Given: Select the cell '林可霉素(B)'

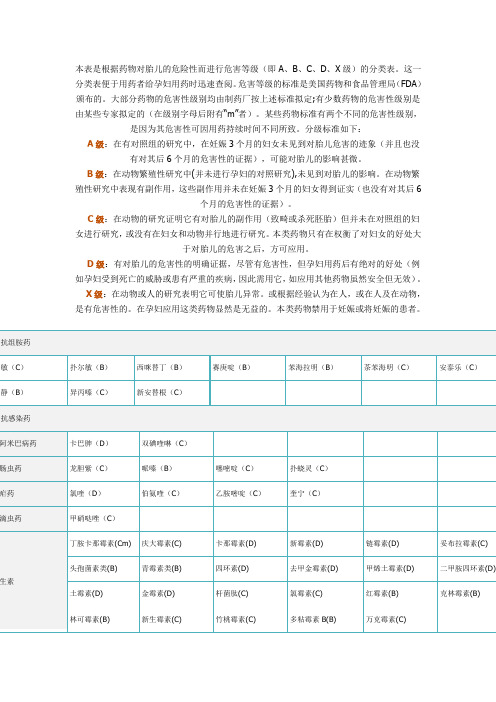Looking at the screenshot, I should pos(90,620).
